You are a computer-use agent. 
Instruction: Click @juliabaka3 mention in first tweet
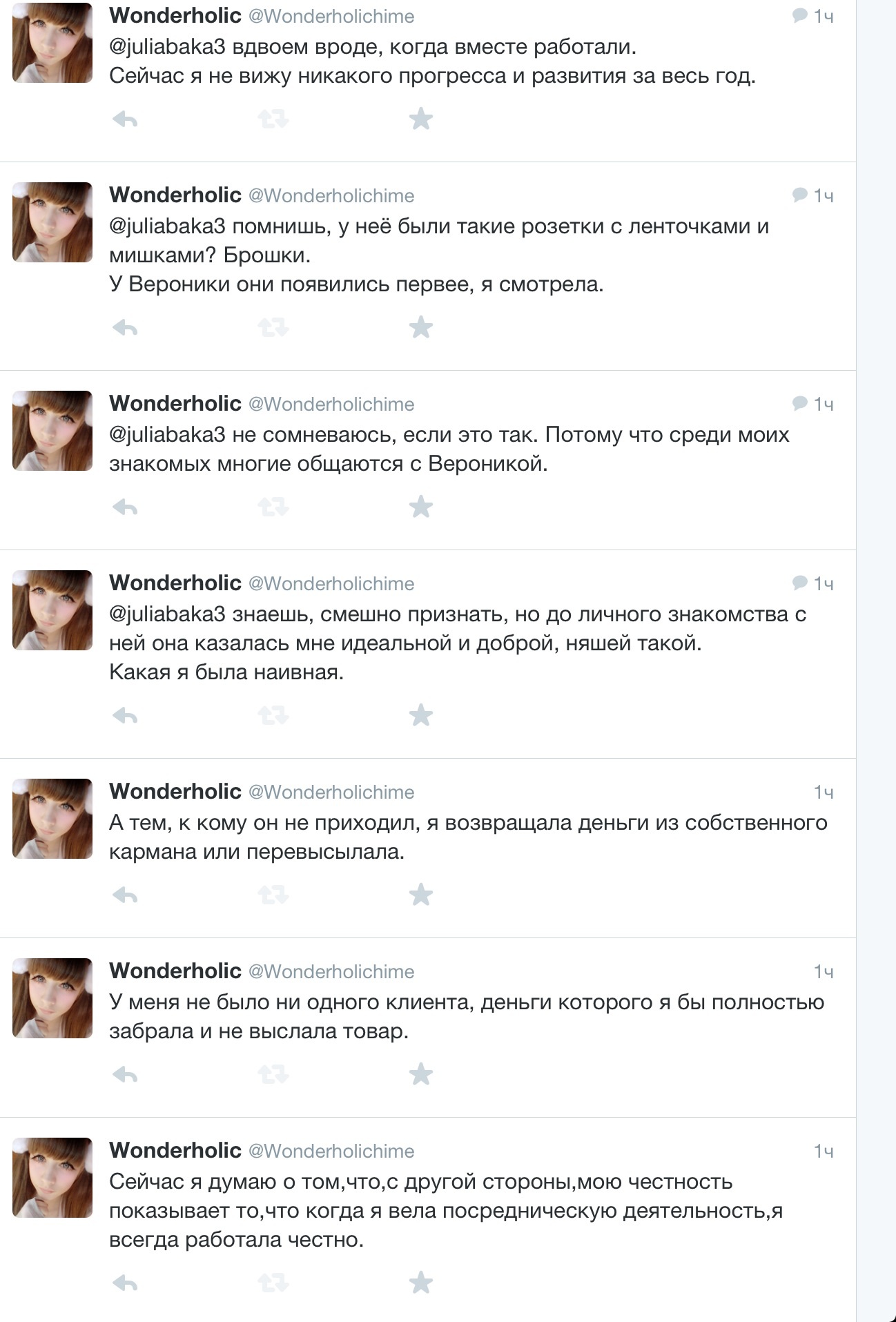click(x=167, y=47)
